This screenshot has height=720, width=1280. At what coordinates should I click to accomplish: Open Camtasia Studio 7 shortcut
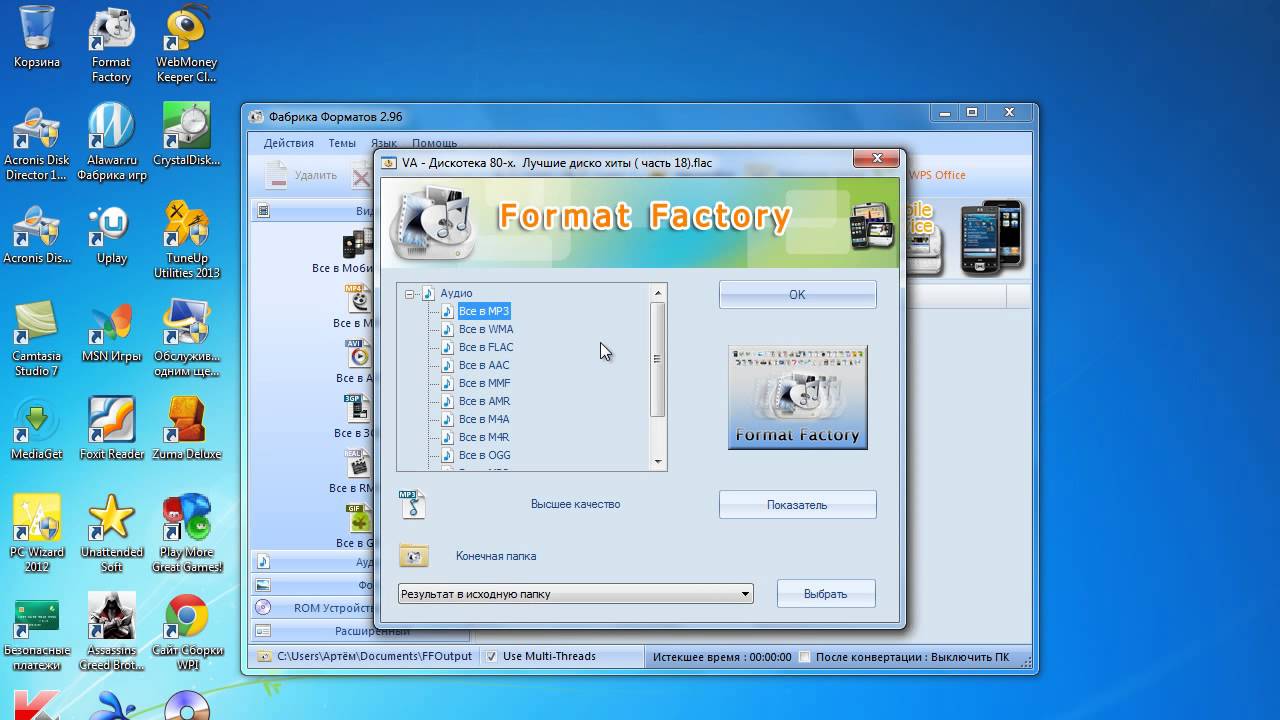coord(37,338)
